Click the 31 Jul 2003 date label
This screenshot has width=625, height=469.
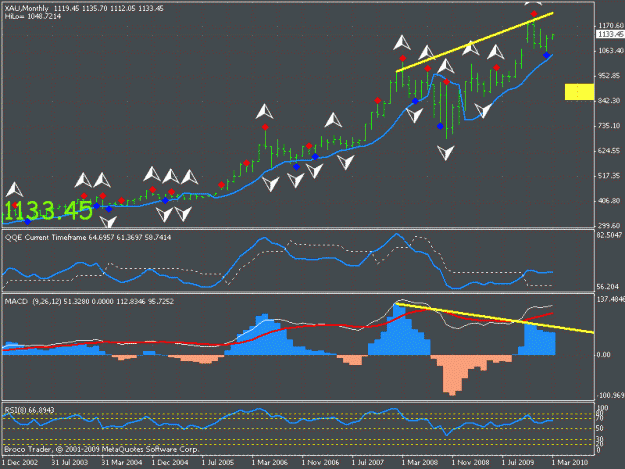(x=70, y=463)
